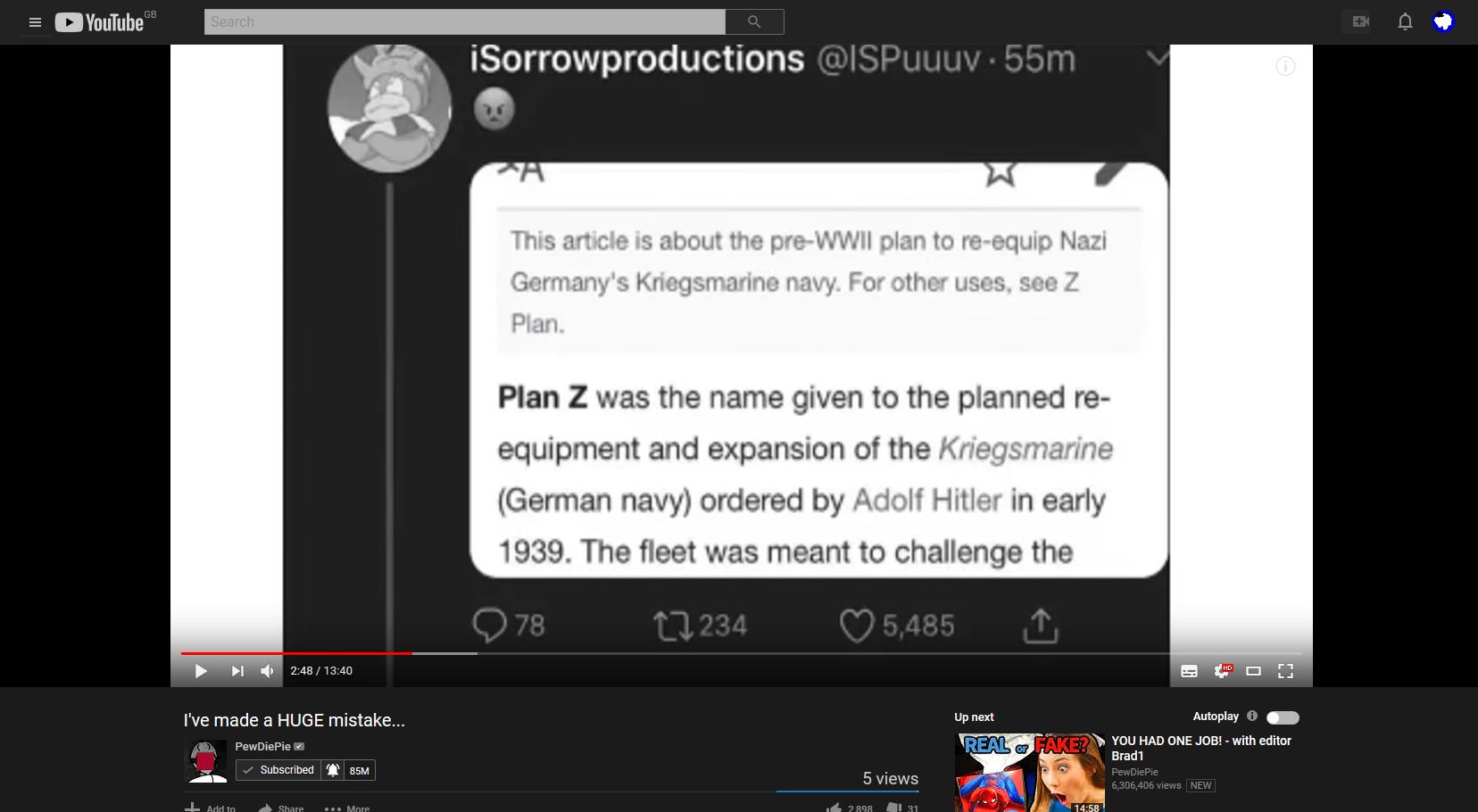Image resolution: width=1478 pixels, height=812 pixels.
Task: Switch to theater mode
Action: [1253, 670]
